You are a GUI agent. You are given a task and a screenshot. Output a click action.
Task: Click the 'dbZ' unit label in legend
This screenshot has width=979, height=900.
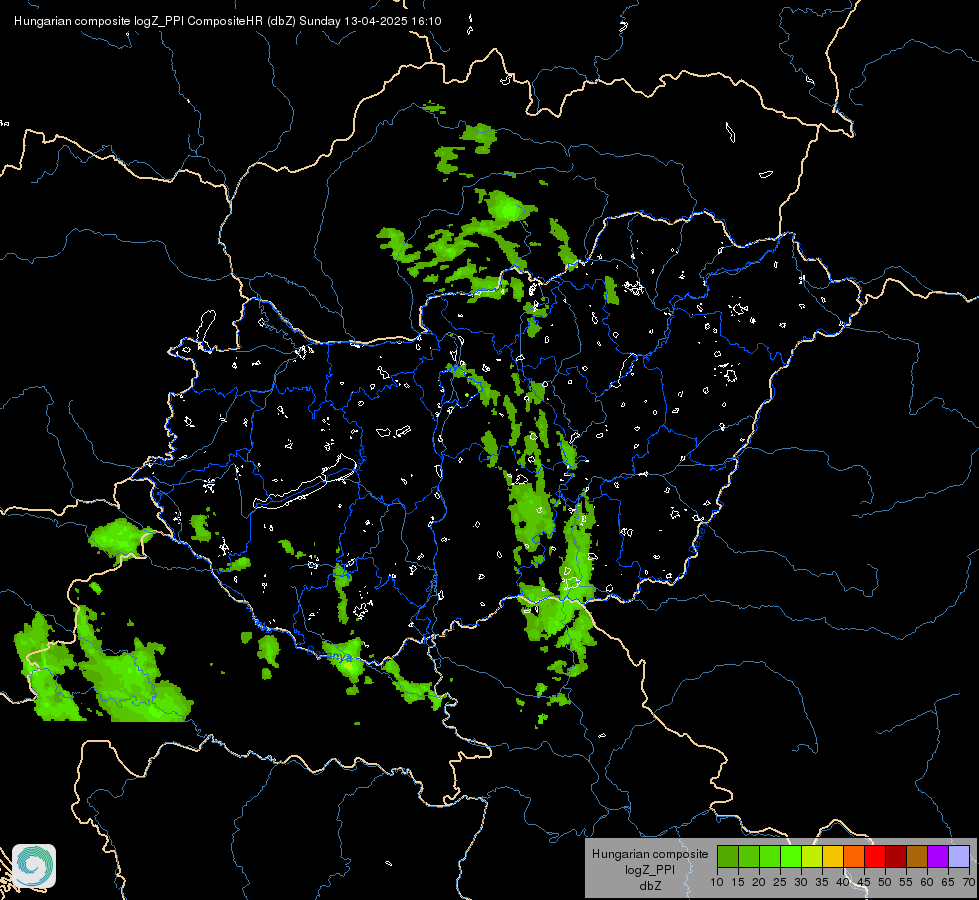pyautogui.click(x=650, y=886)
